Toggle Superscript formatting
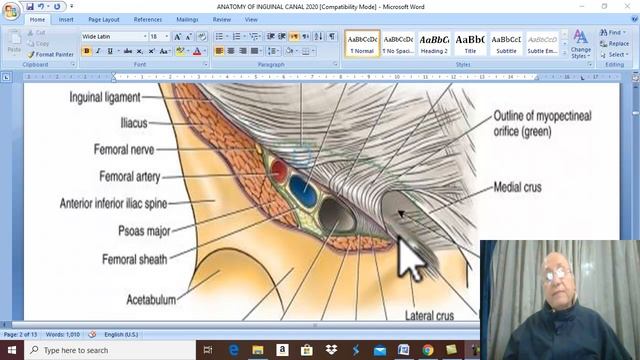 pyautogui.click(x=151, y=51)
